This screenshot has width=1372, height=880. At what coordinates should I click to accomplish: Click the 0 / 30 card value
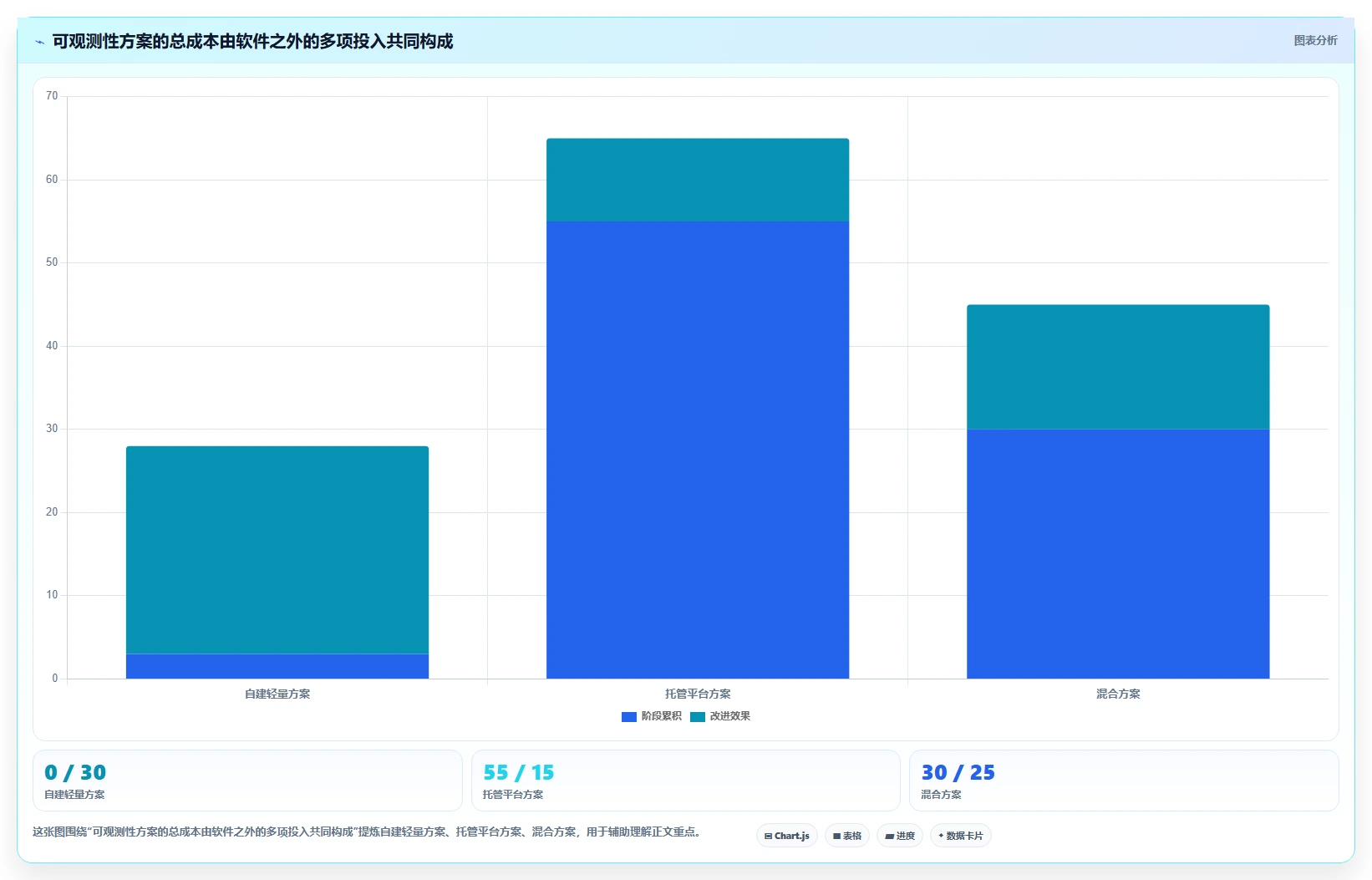[x=75, y=772]
